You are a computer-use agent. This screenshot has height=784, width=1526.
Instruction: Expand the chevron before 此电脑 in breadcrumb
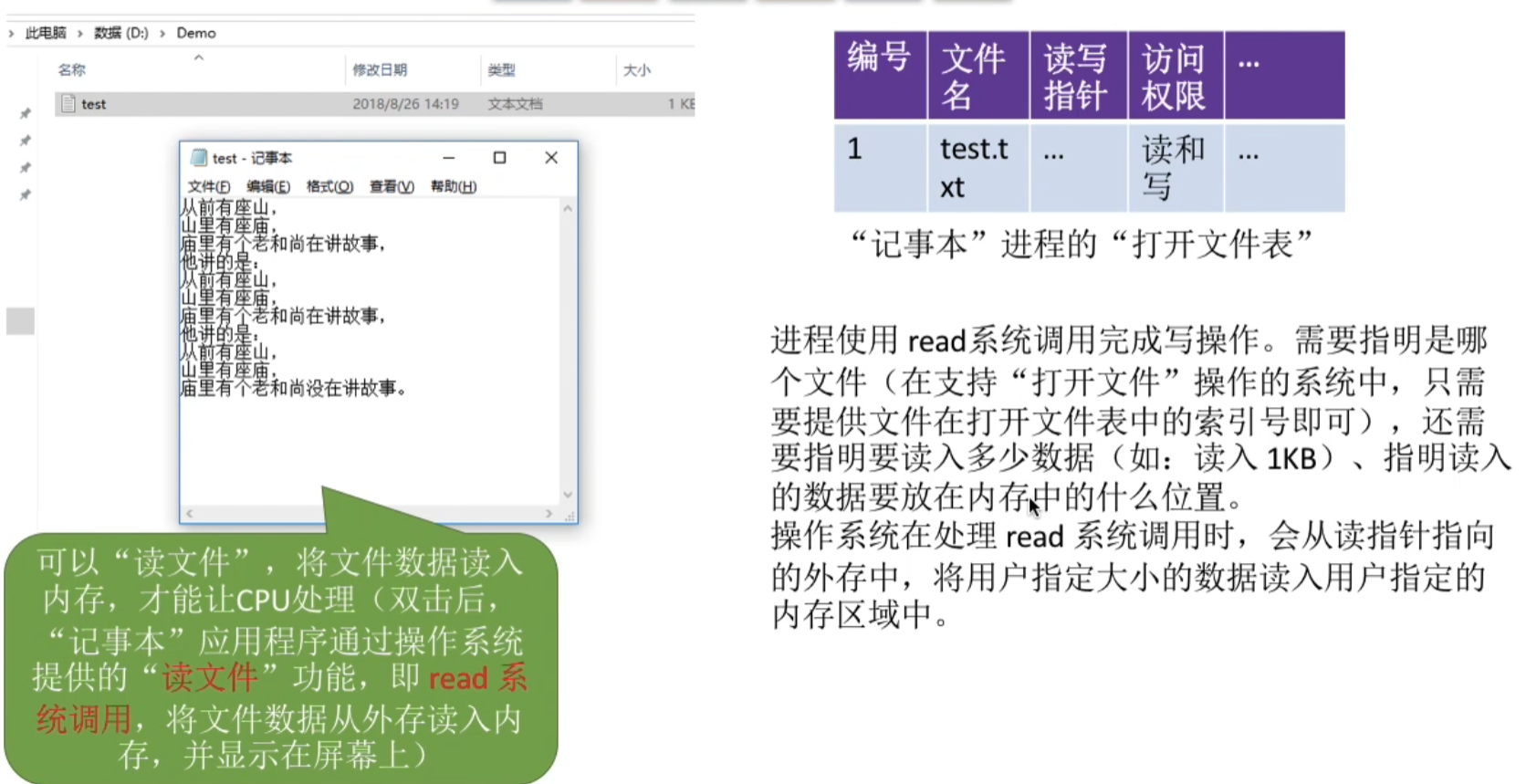[x=11, y=34]
